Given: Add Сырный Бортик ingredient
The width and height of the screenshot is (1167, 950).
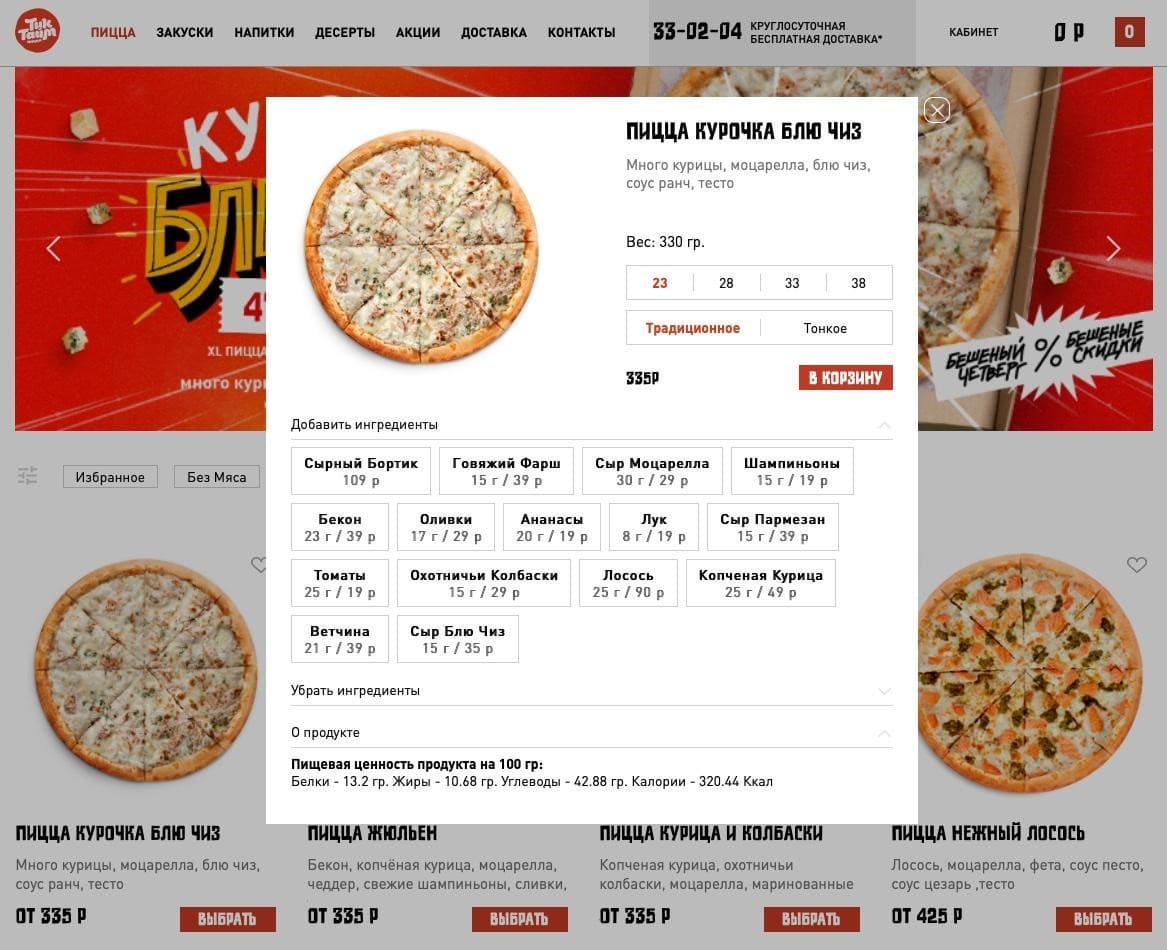Looking at the screenshot, I should (361, 471).
